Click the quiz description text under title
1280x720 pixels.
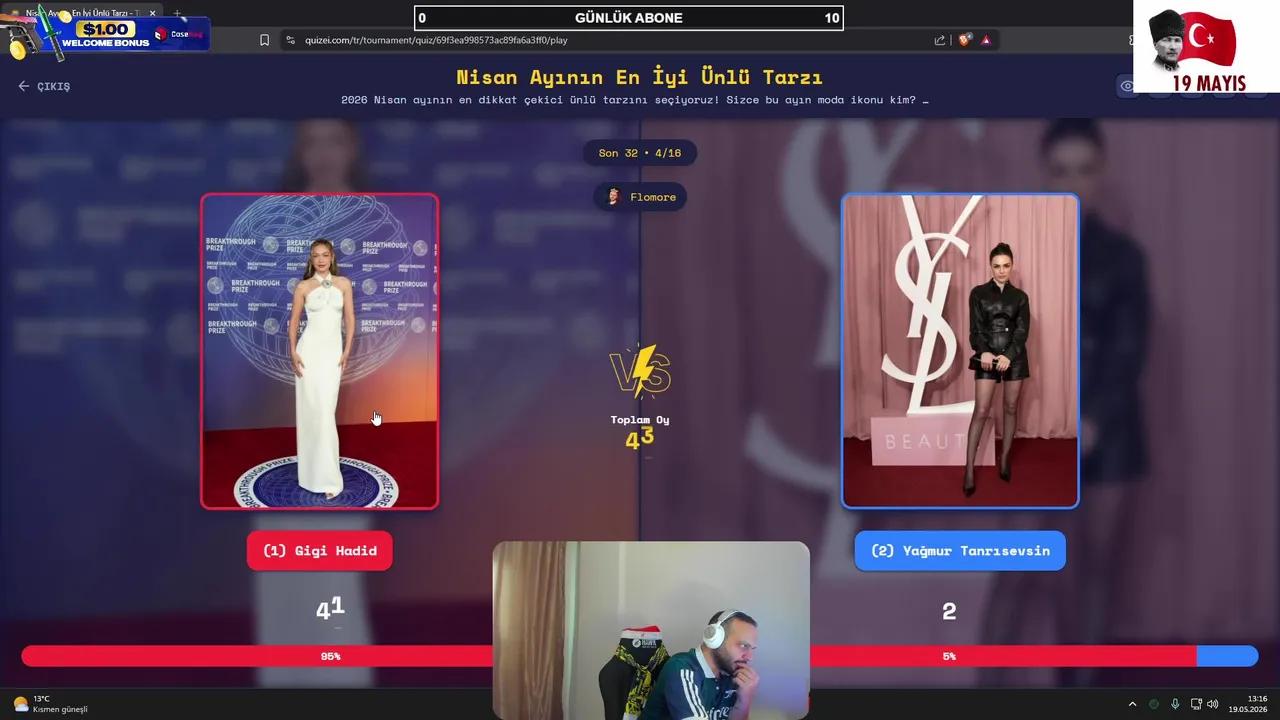click(635, 100)
